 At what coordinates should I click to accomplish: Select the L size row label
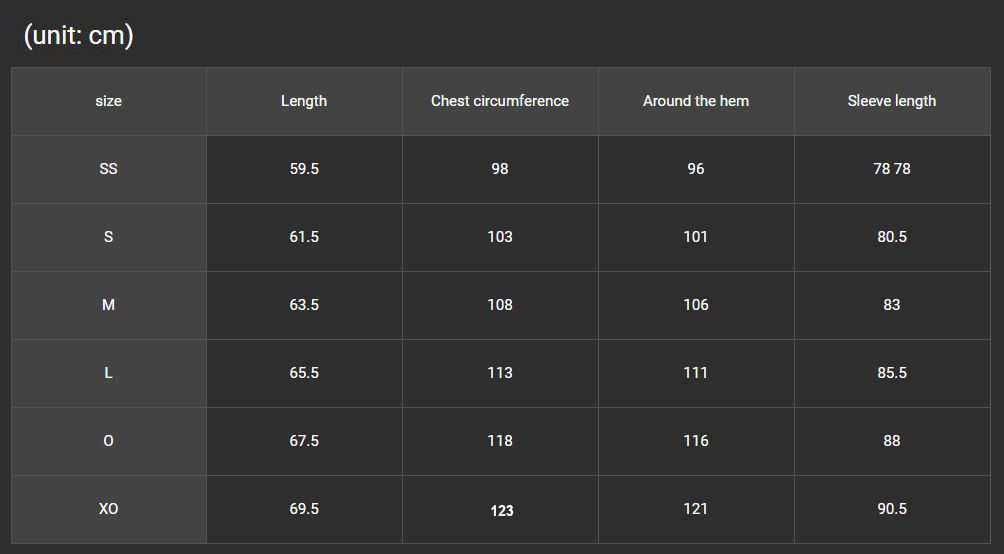(x=108, y=373)
